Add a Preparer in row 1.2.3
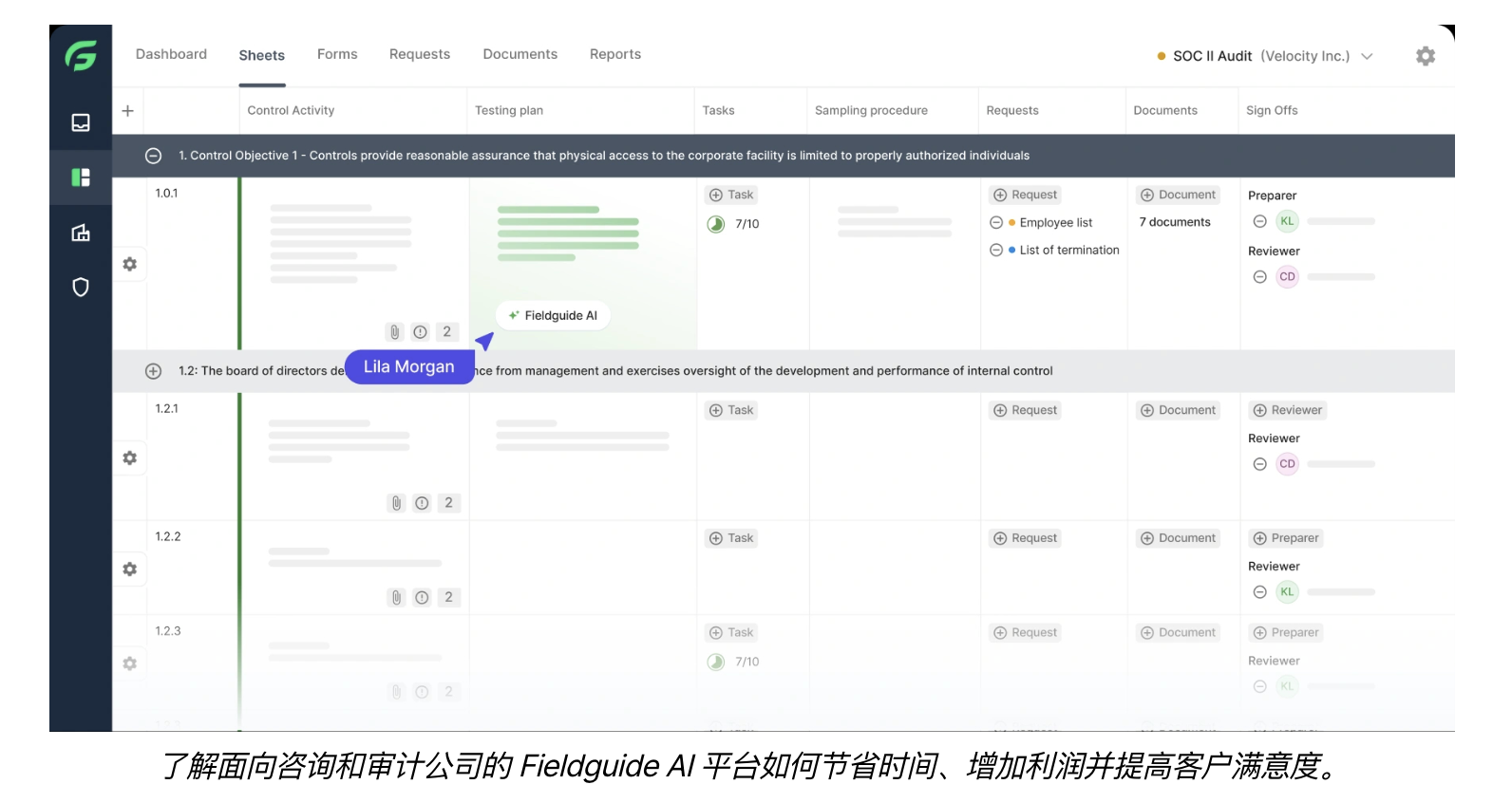Image resolution: width=1512 pixels, height=803 pixels. (x=1287, y=632)
